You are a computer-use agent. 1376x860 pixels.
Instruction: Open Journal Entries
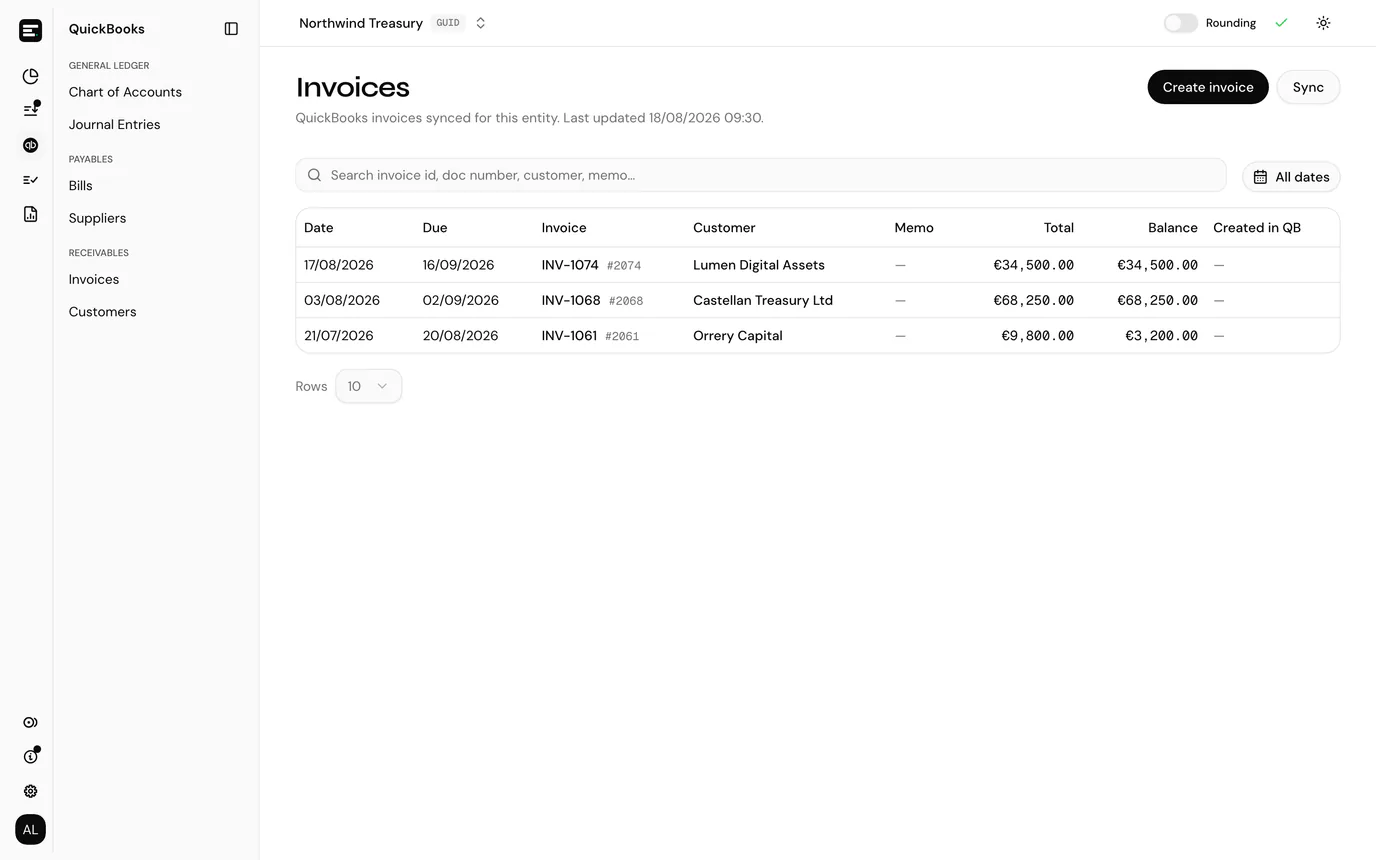coord(114,125)
